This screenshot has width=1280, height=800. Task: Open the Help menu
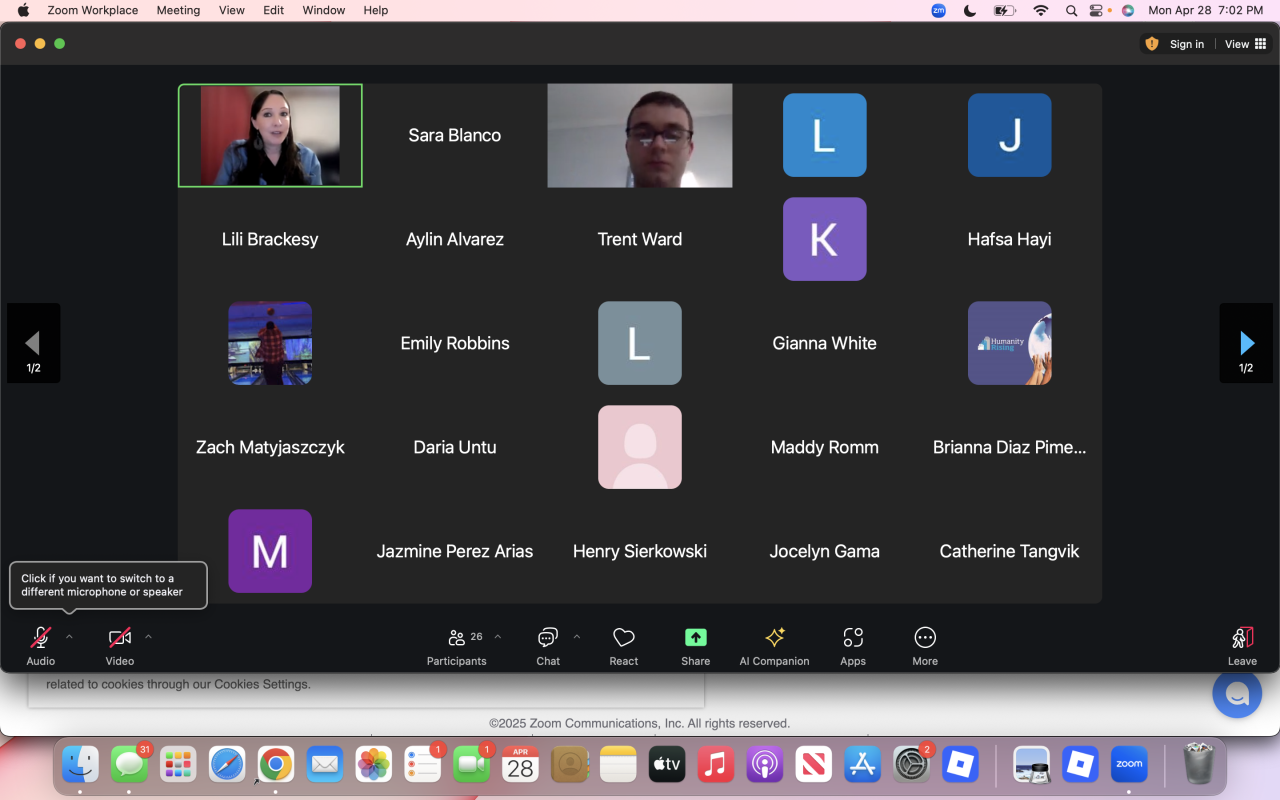coord(376,10)
